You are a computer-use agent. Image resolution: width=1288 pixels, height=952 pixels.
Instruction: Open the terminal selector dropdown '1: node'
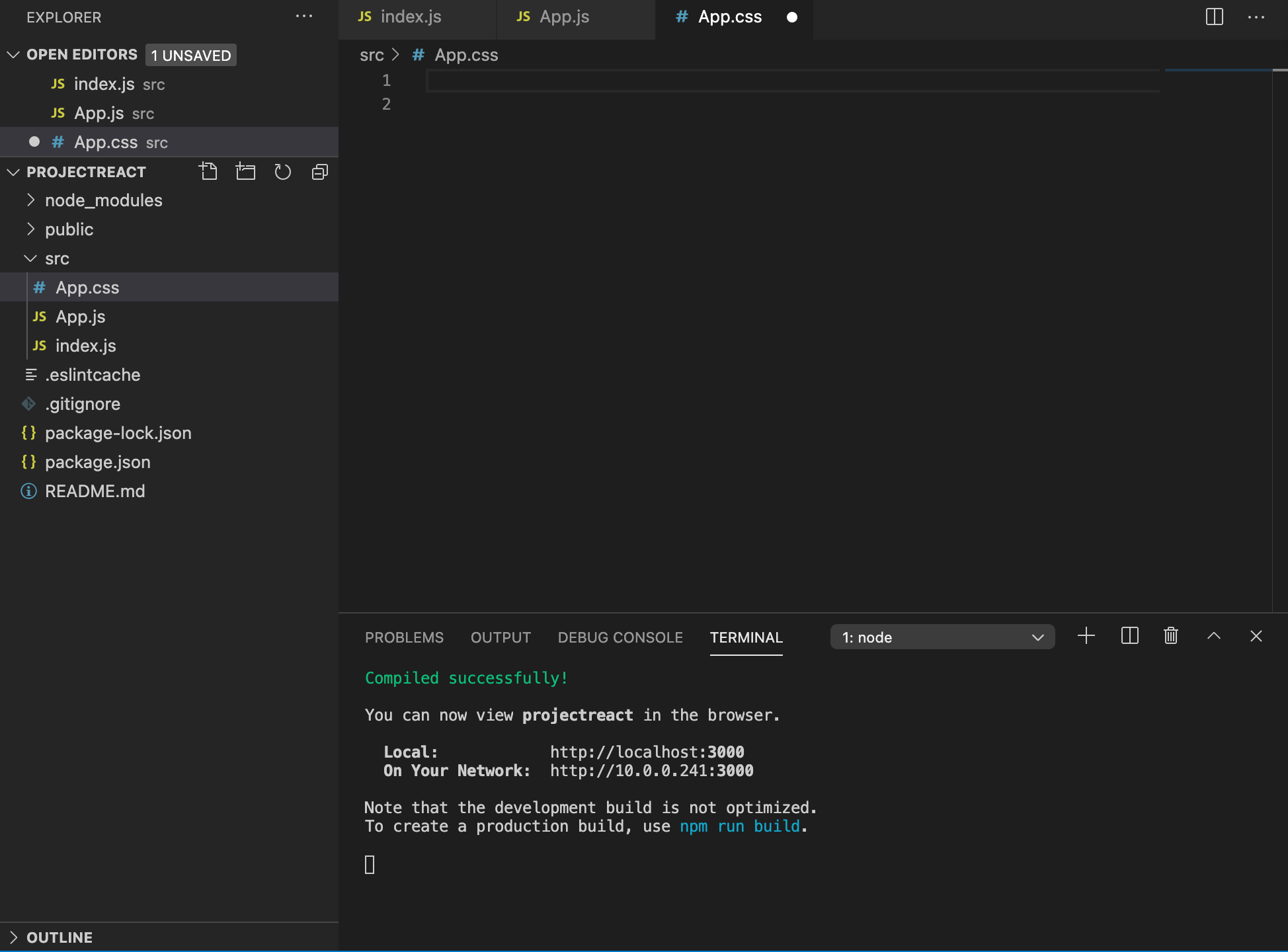942,637
